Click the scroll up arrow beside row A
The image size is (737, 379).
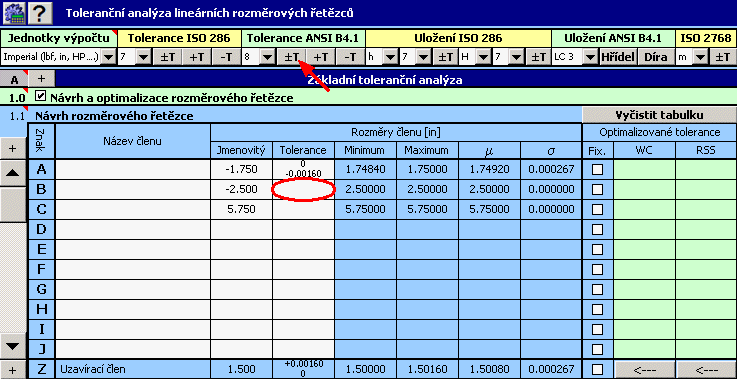pos(13,173)
